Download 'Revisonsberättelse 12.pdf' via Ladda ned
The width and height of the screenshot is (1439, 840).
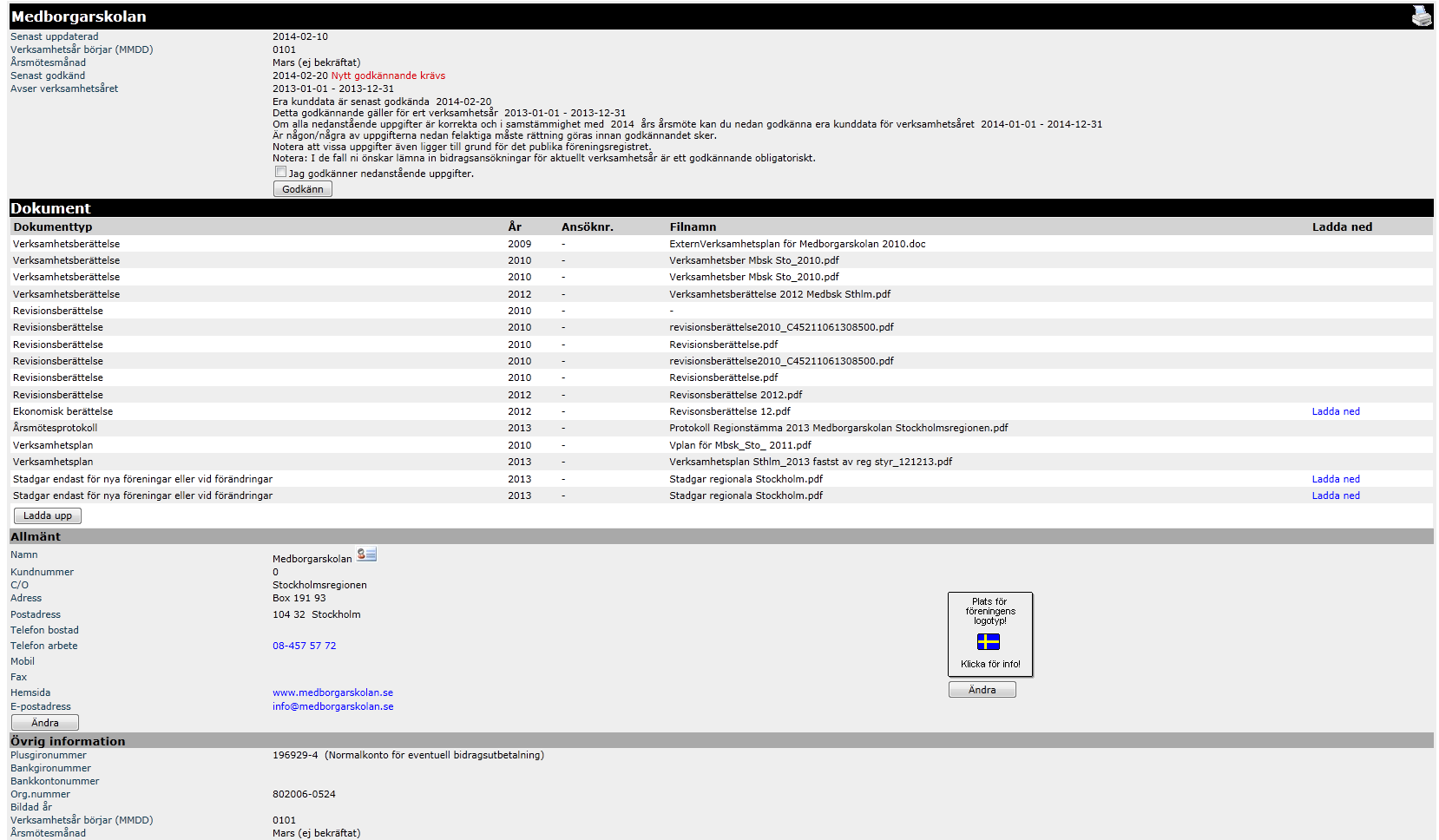coord(1336,411)
